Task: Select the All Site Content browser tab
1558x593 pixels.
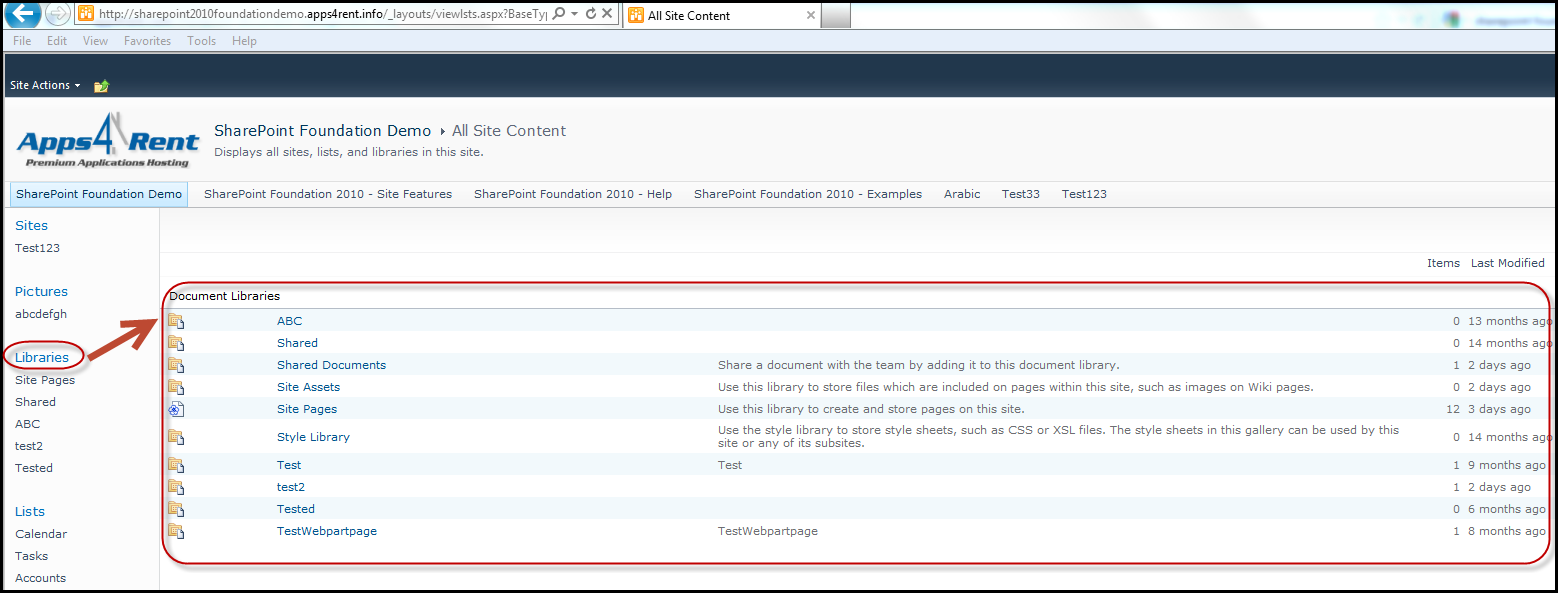Action: (x=722, y=15)
